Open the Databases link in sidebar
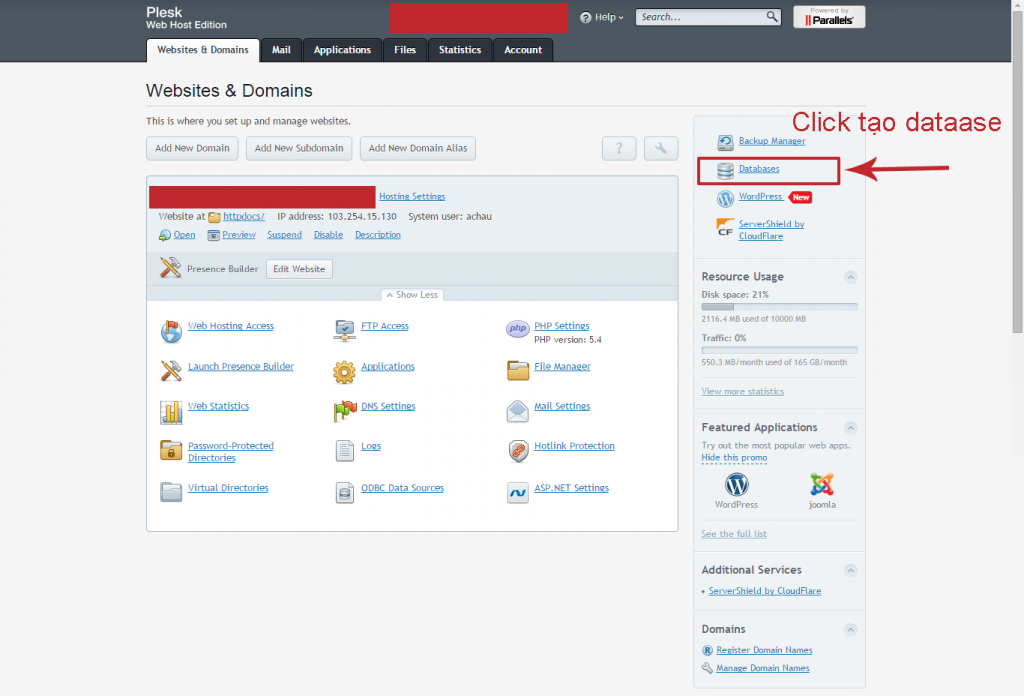Image resolution: width=1024 pixels, height=696 pixels. click(759, 169)
